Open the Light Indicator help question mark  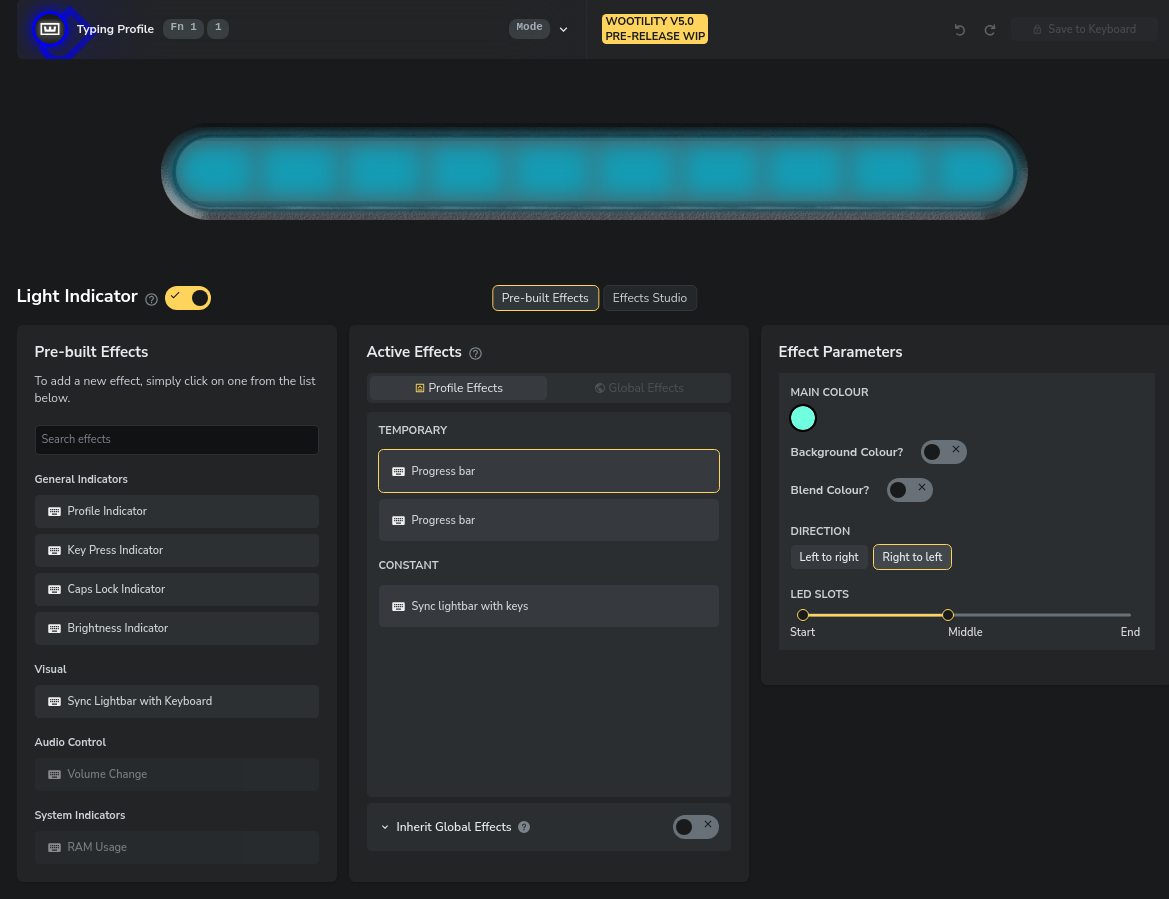(x=151, y=299)
